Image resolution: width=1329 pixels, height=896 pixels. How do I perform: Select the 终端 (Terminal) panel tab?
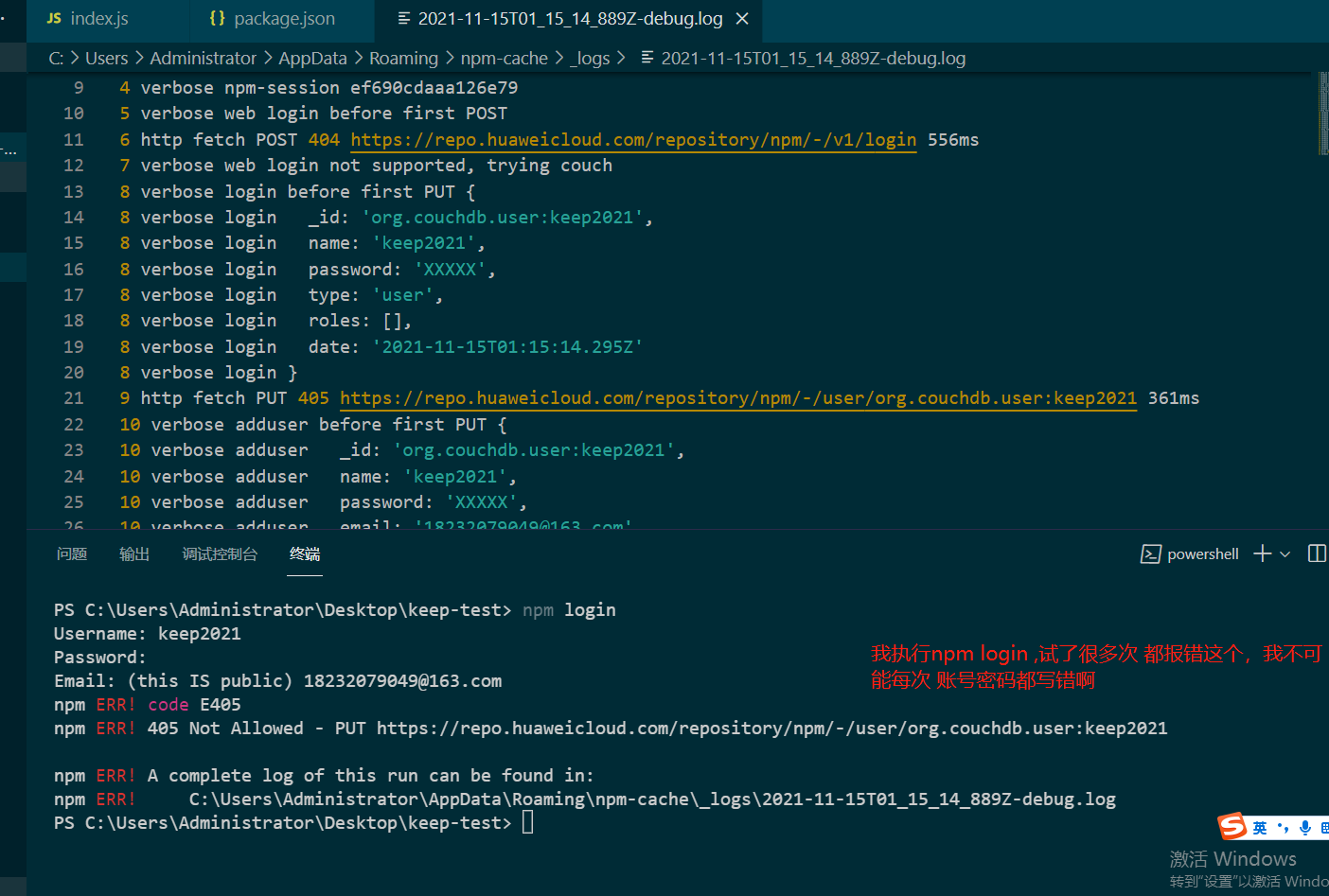(x=305, y=554)
